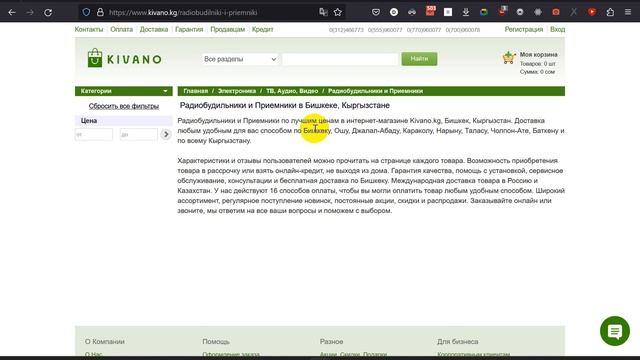
Task: Open 'Доставка' top menu link
Action: [x=154, y=29]
